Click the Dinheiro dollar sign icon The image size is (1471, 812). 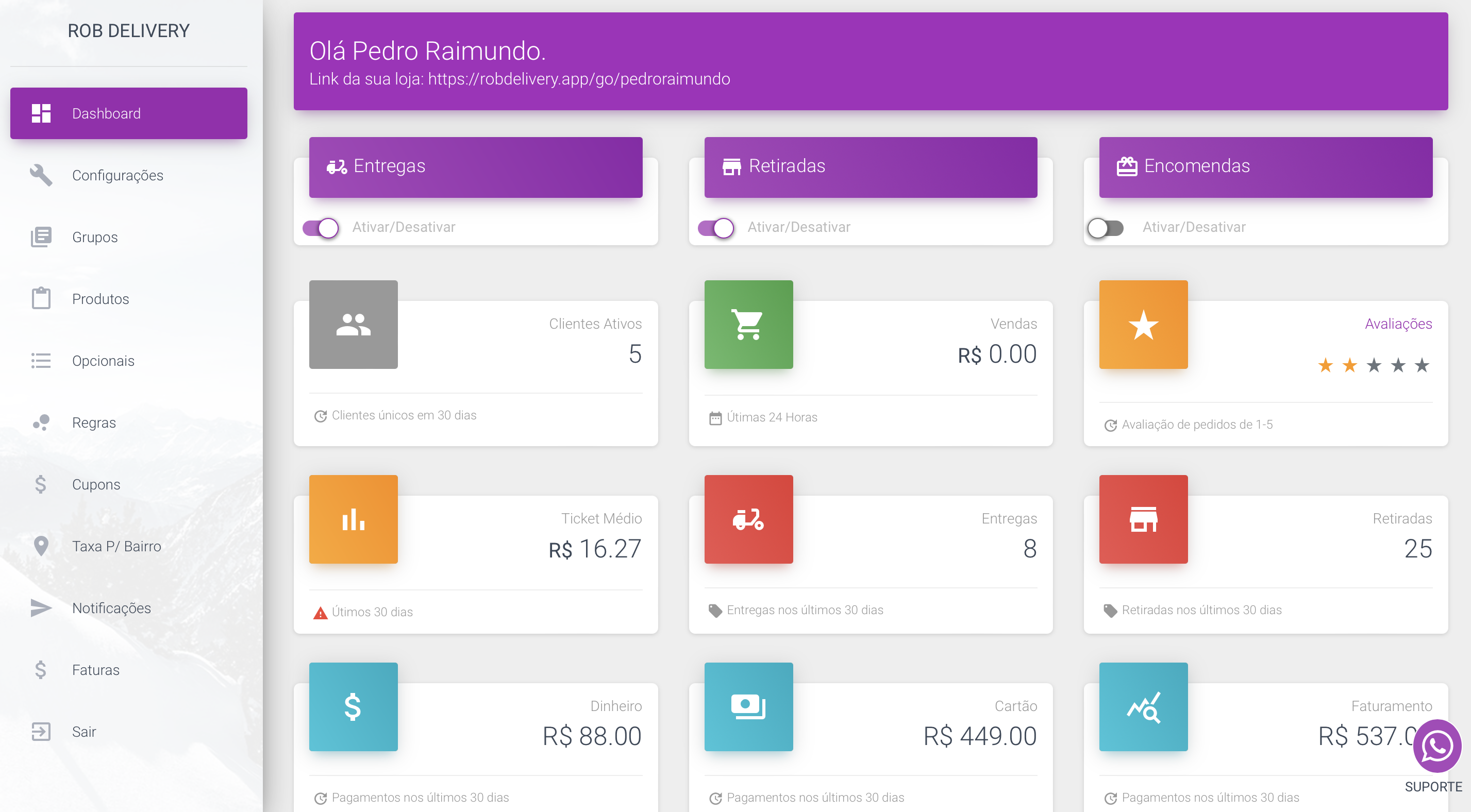[x=353, y=706]
